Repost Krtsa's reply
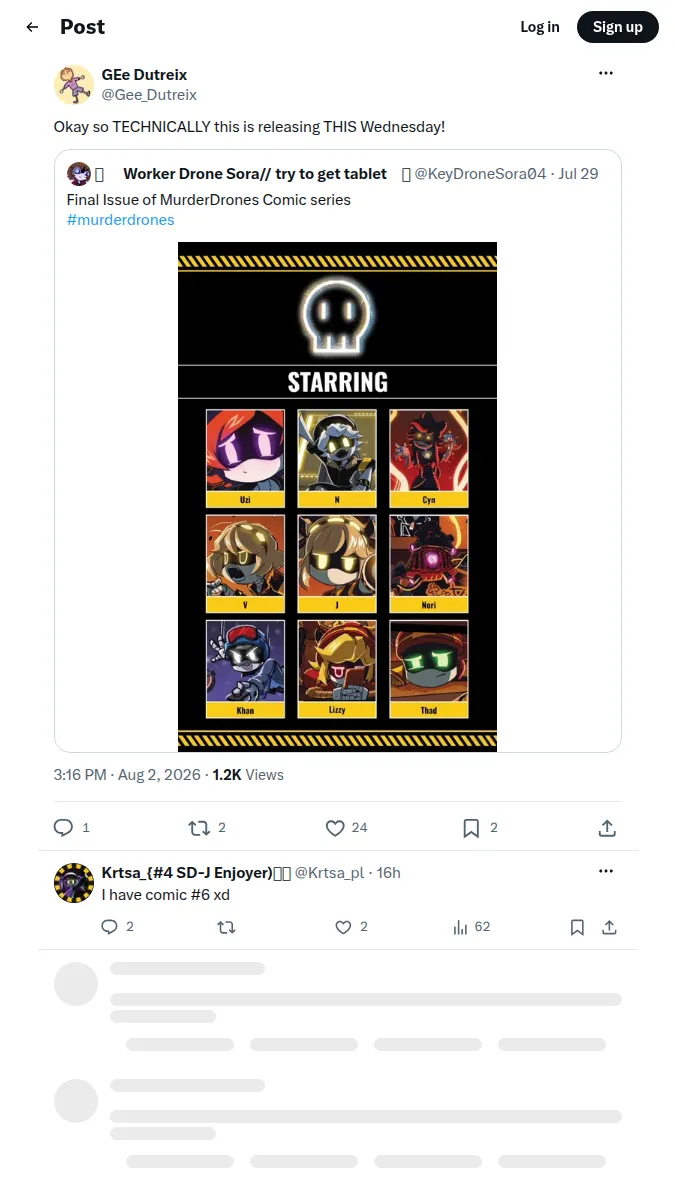Screen dimensions: 675x1184 [x=227, y=927]
